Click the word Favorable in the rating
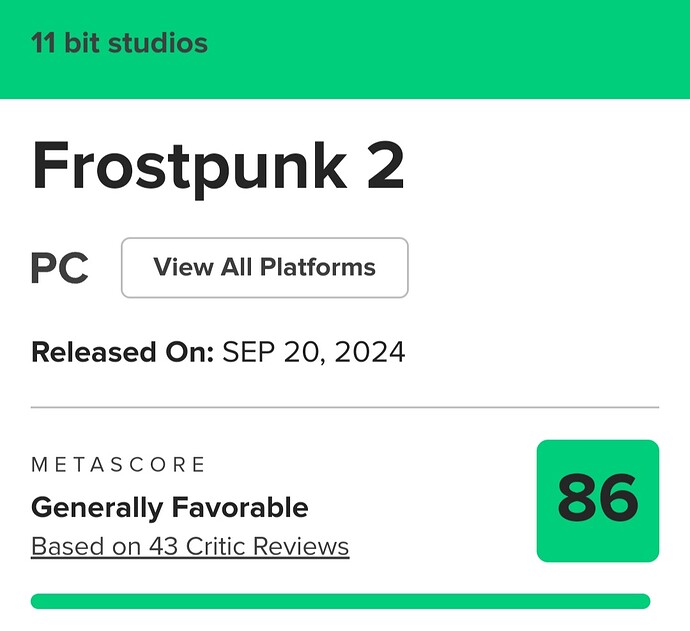The height and width of the screenshot is (631, 690). 240,506
